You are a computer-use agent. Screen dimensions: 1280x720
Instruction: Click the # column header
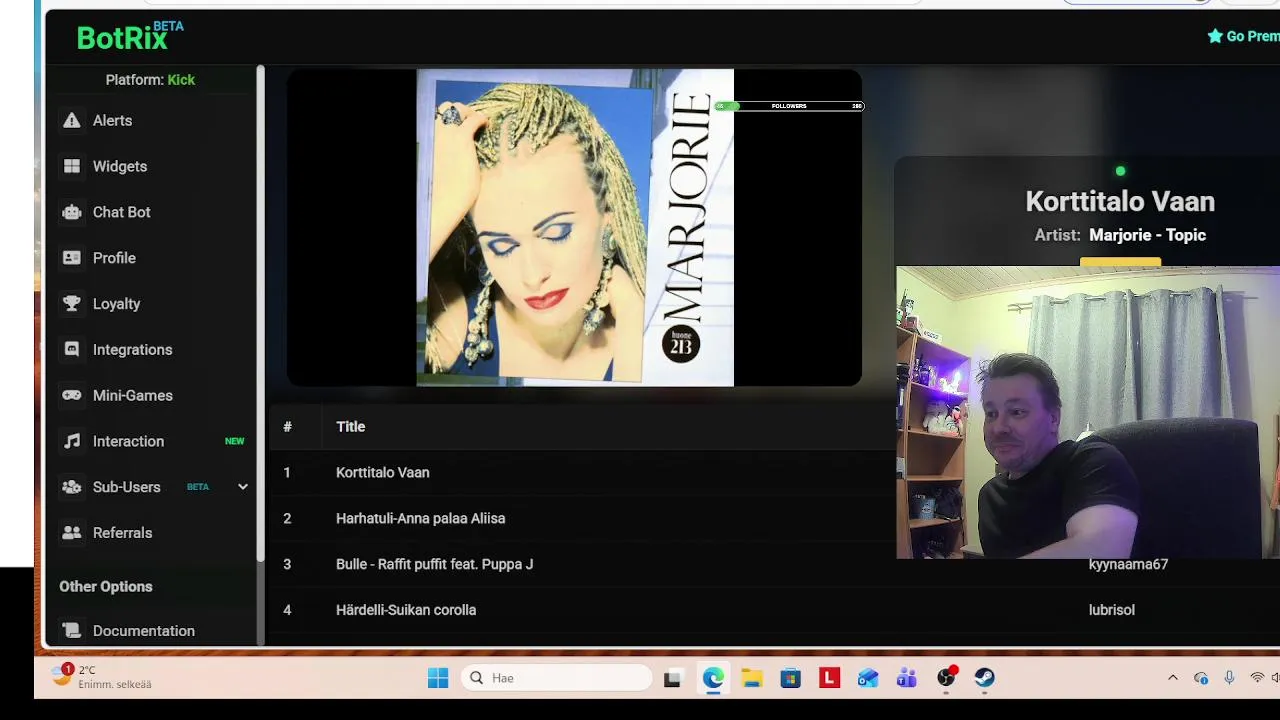[x=287, y=426]
